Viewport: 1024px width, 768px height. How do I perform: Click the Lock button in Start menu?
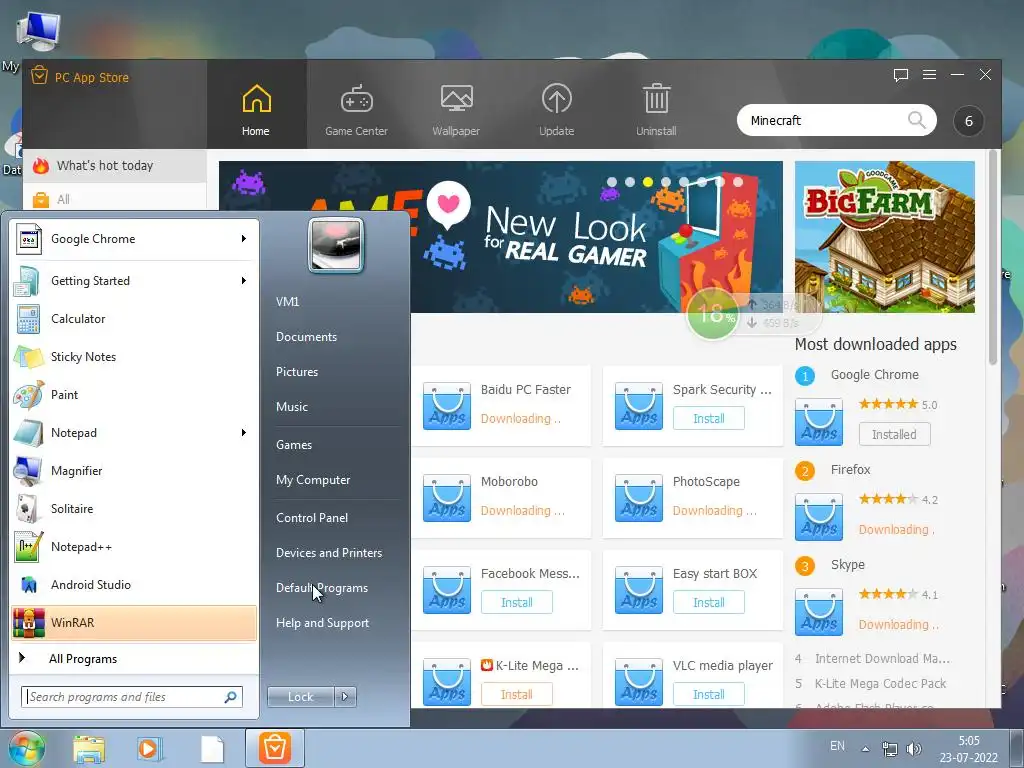pos(300,697)
